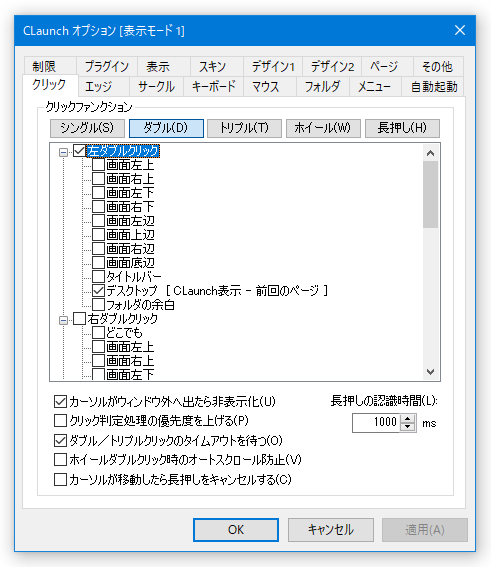Open the 自動起動 tab
Screen dimensions: 491x567
(434, 87)
